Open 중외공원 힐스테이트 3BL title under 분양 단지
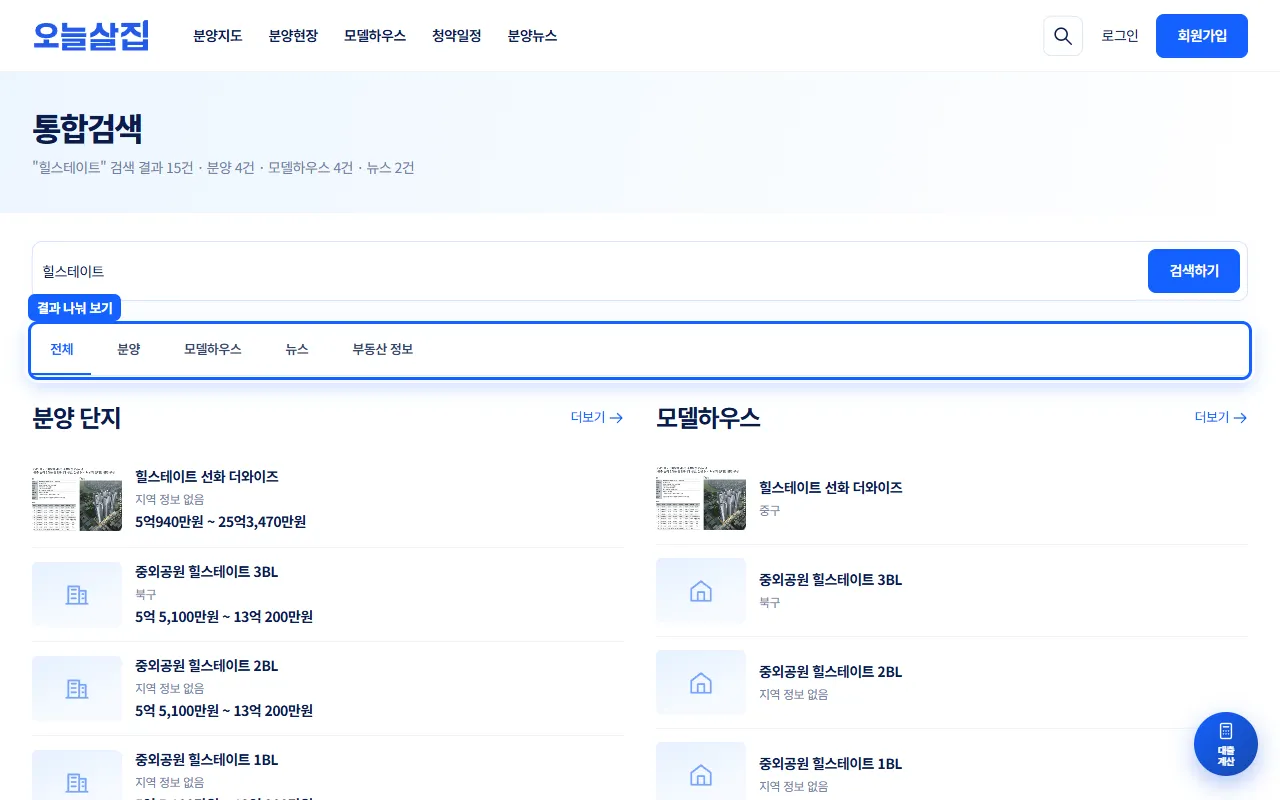1280x800 pixels. 207,572
